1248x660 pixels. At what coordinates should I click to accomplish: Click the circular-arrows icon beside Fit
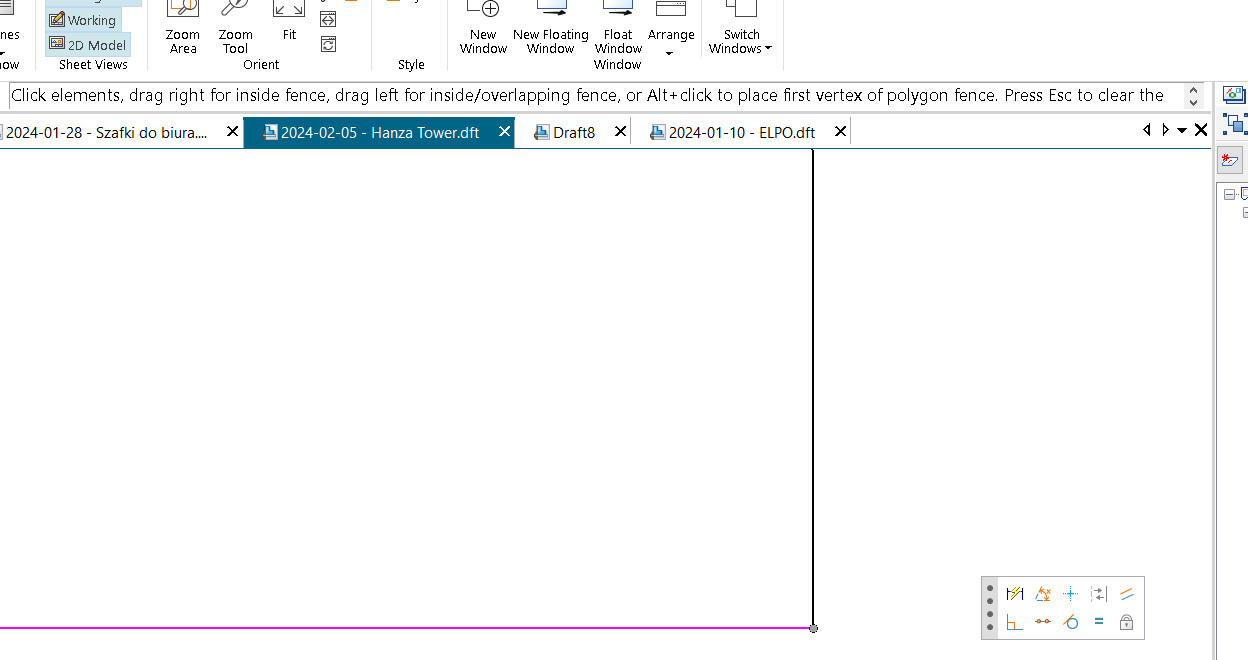pyautogui.click(x=328, y=44)
